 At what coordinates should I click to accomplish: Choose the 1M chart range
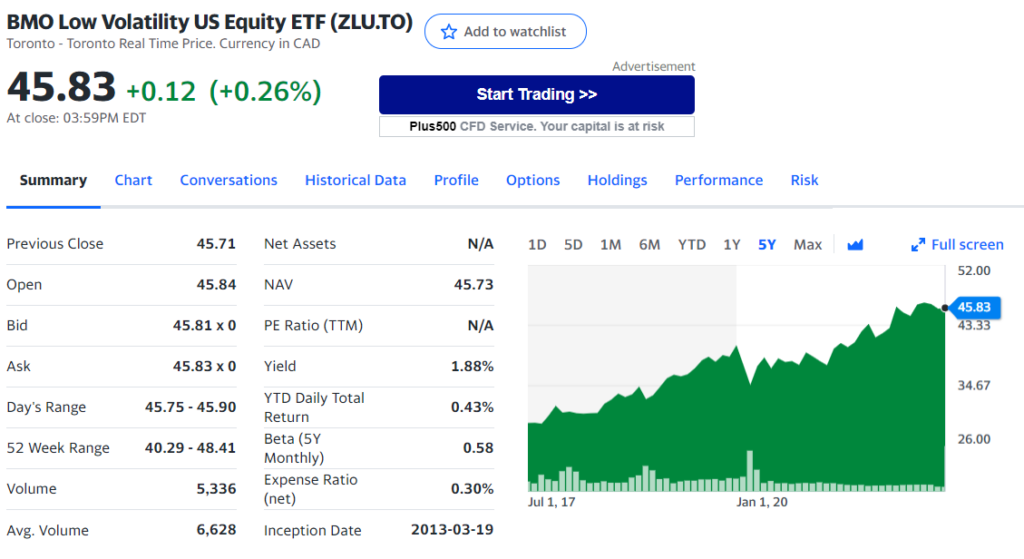pos(610,245)
